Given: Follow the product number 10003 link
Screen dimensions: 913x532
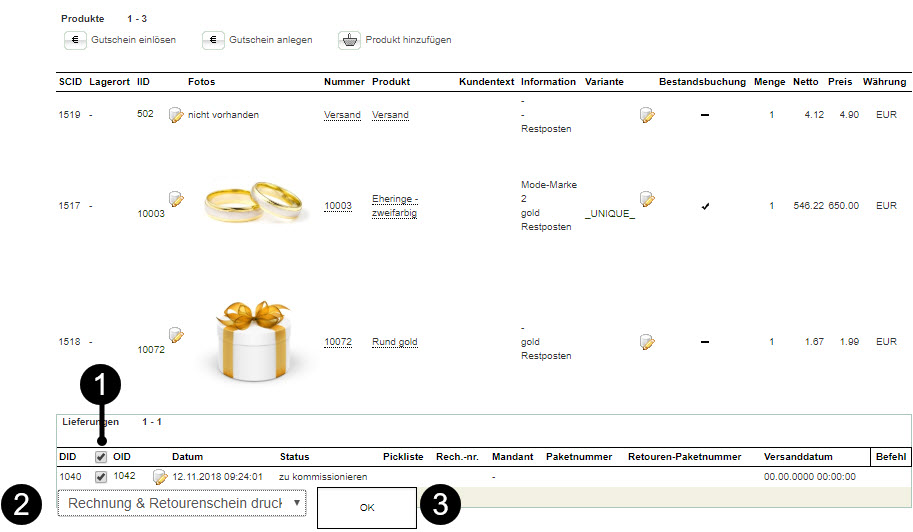Looking at the screenshot, I should 338,206.
